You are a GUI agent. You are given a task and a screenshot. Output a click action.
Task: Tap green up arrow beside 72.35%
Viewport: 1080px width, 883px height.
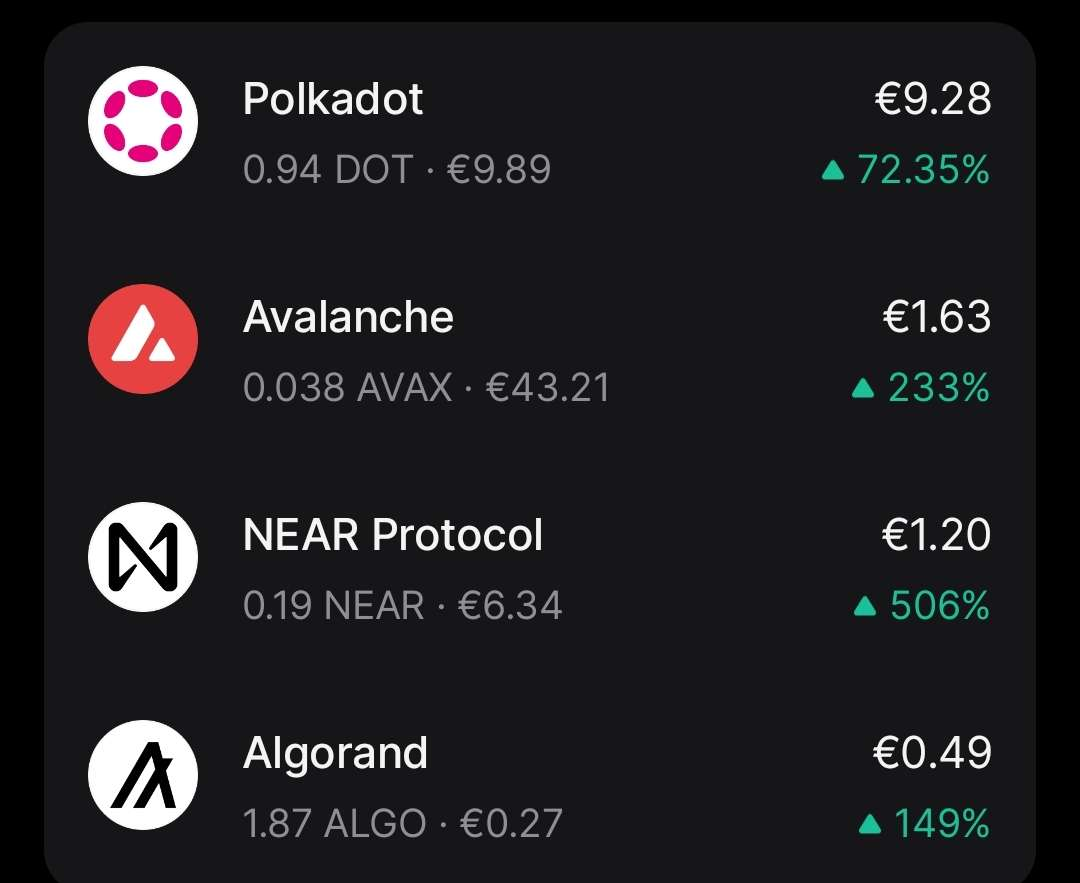(833, 169)
